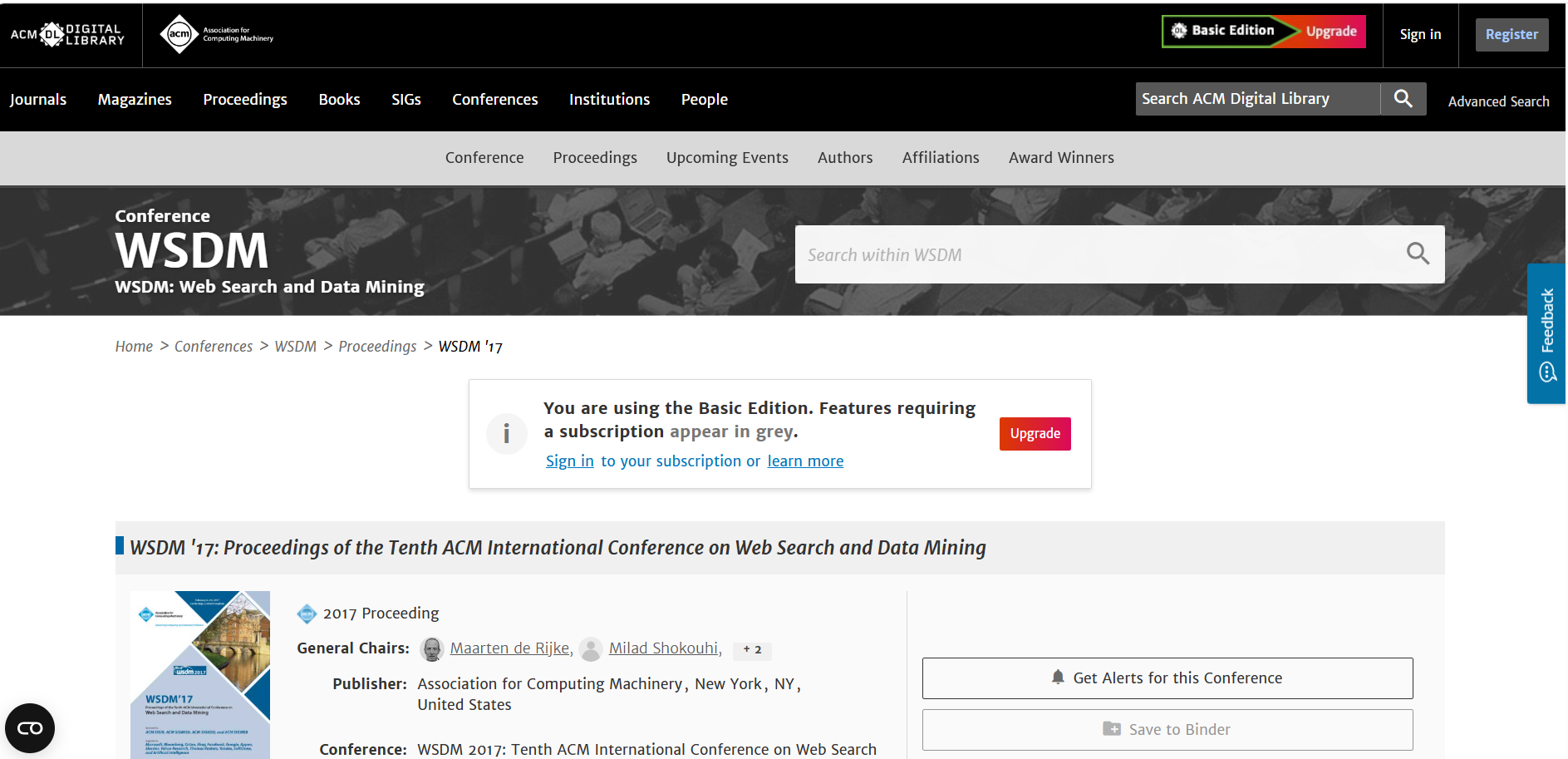
Task: Click the Search within WSDM field
Action: [1097, 254]
